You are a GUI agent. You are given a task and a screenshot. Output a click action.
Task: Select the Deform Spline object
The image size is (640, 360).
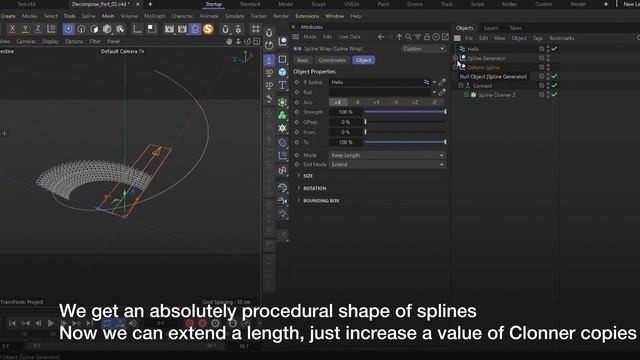coord(483,67)
